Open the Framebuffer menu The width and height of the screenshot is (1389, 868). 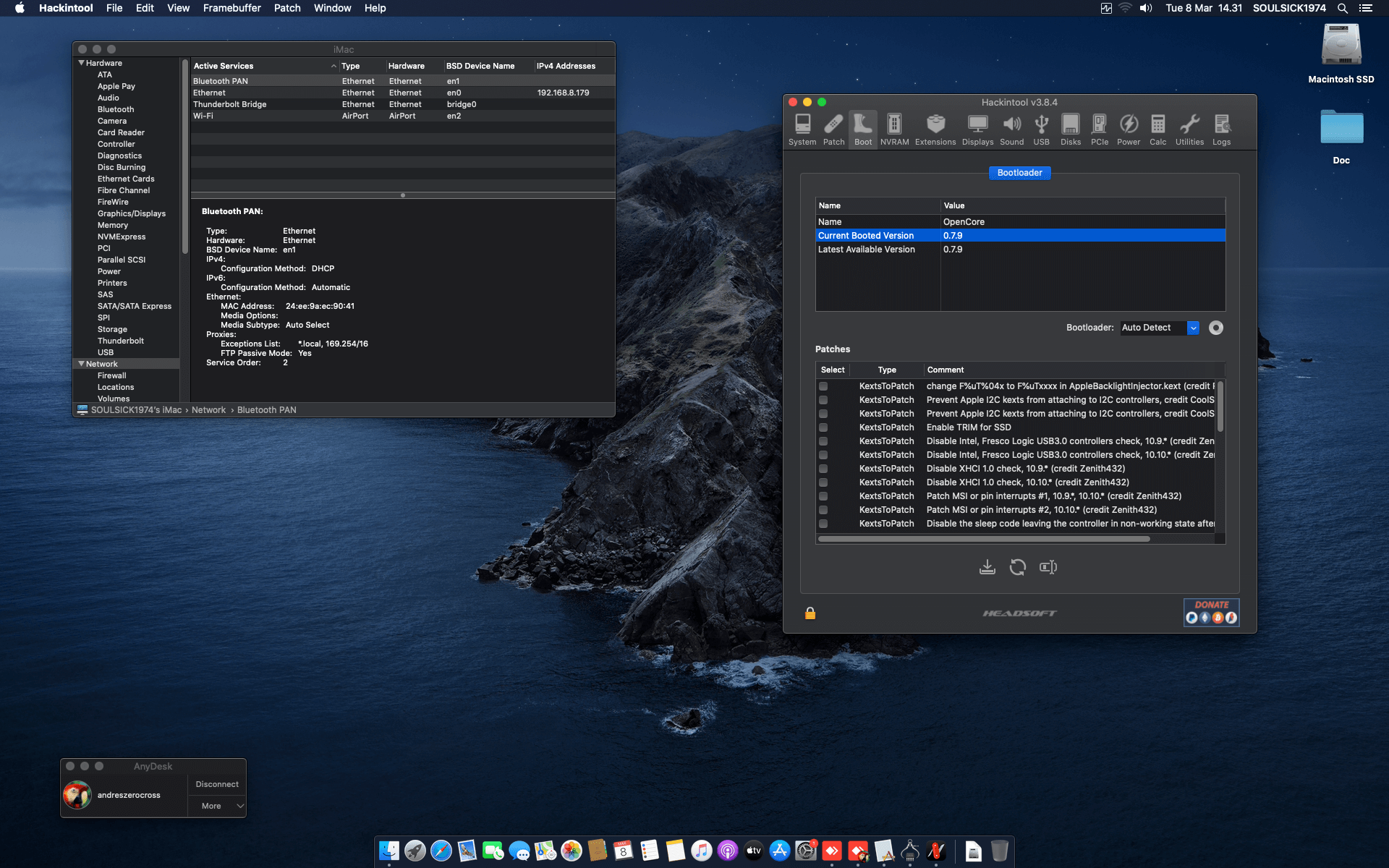click(231, 8)
